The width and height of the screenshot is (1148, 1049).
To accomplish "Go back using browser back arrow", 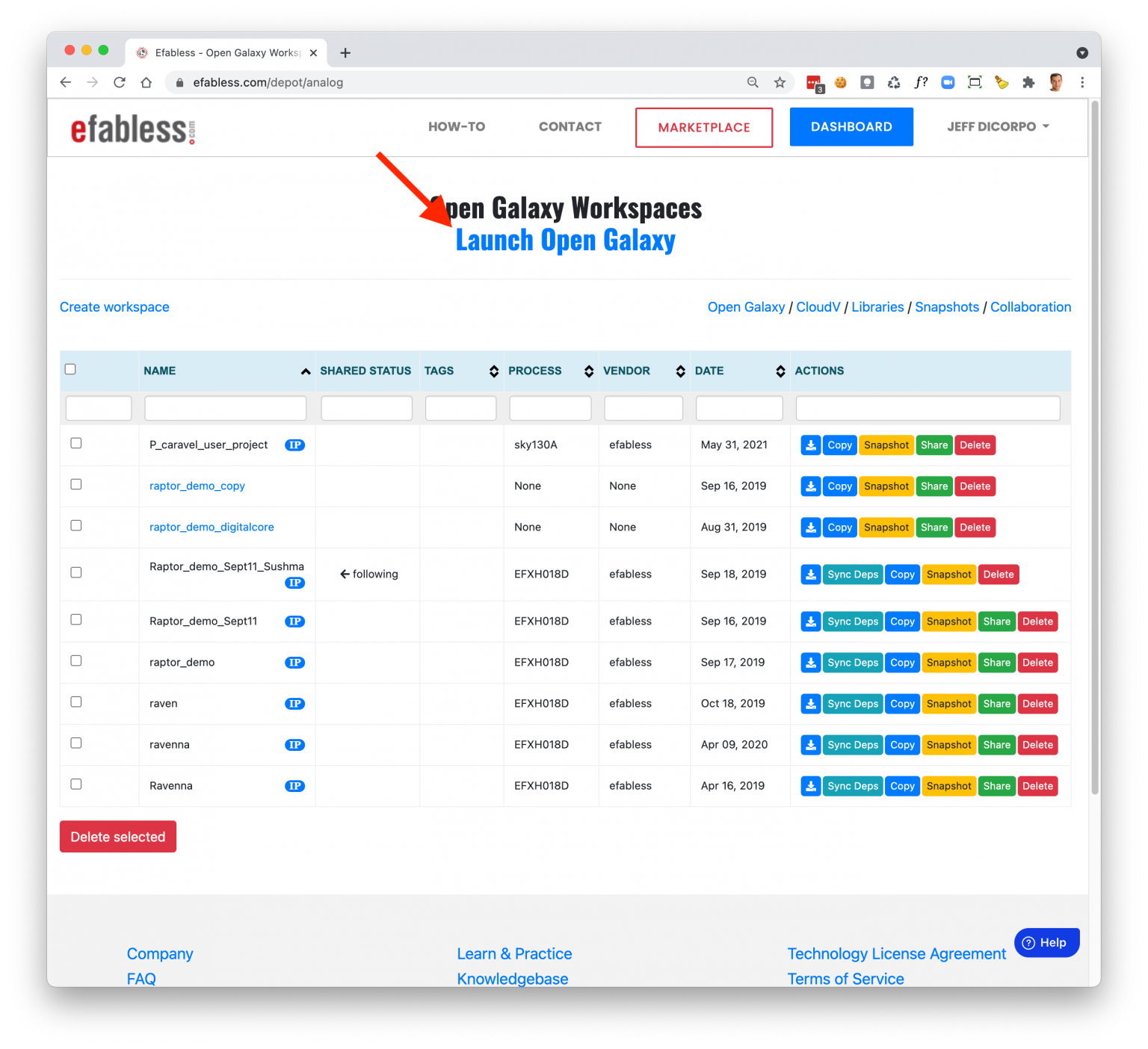I will (x=66, y=82).
